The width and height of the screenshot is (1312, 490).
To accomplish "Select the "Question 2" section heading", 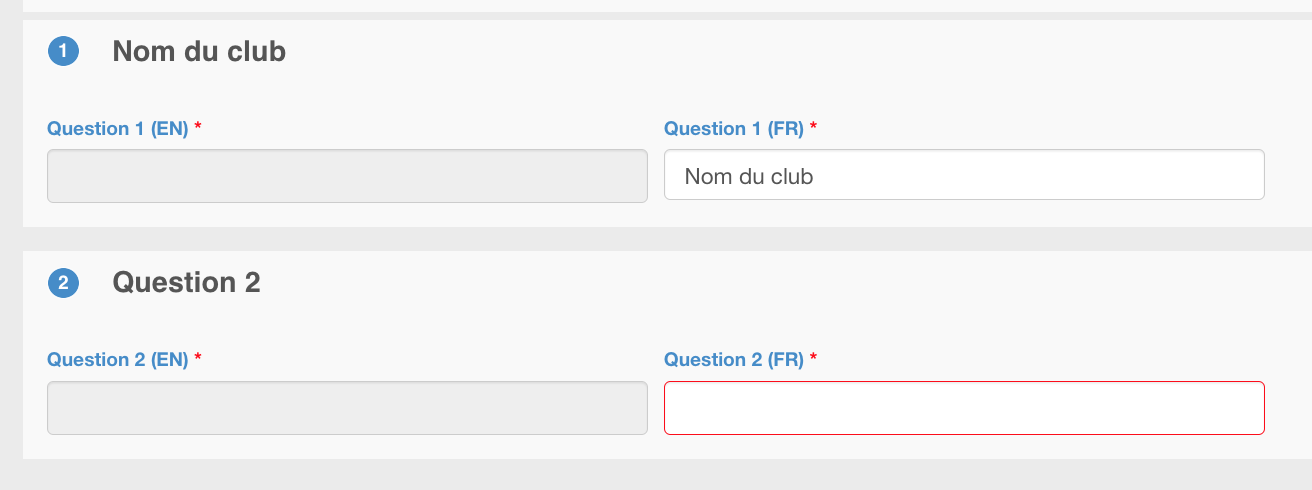I will [186, 283].
